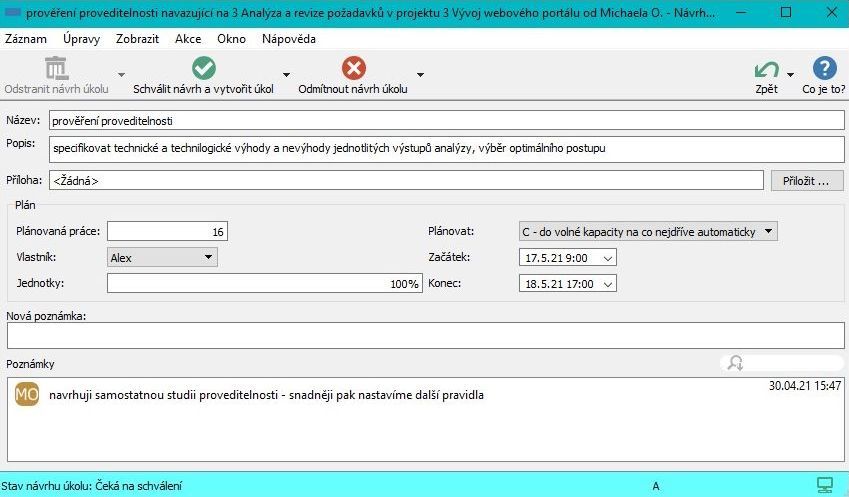
Task: Open the Začátek date picker dropdown
Action: (x=607, y=258)
